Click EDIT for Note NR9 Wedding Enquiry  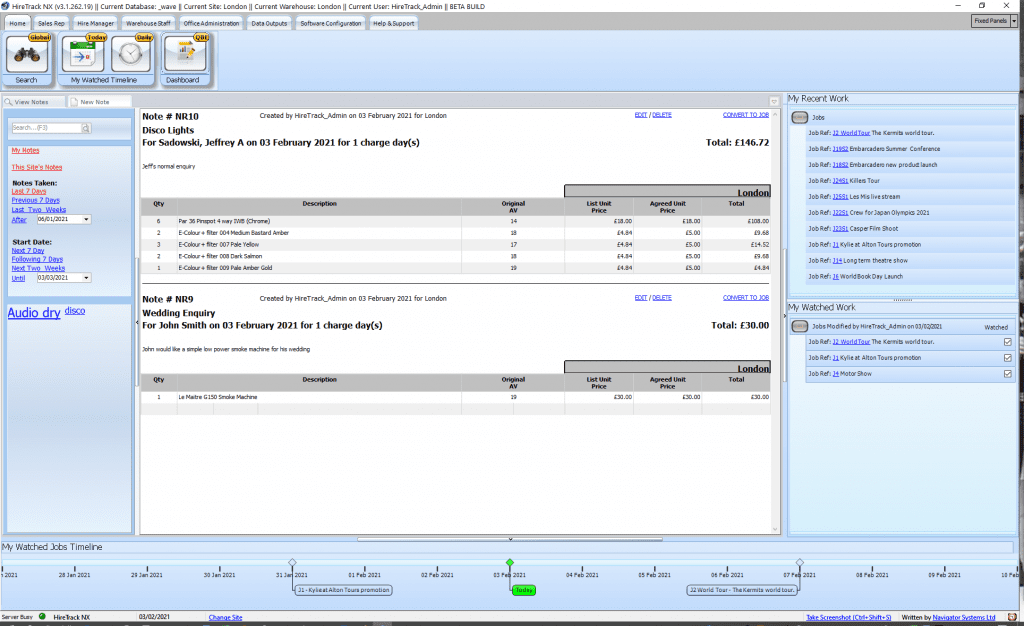pyautogui.click(x=641, y=298)
